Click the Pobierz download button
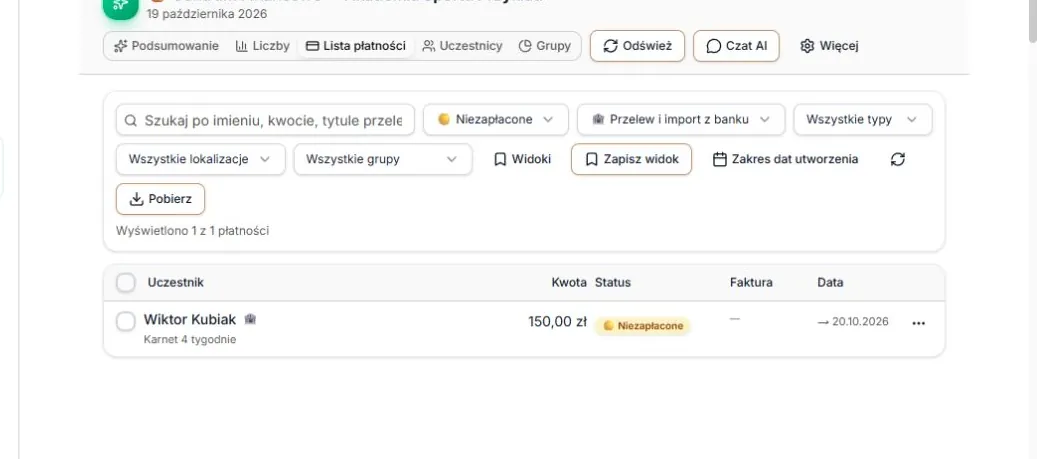This screenshot has width=1037, height=459. [x=161, y=199]
